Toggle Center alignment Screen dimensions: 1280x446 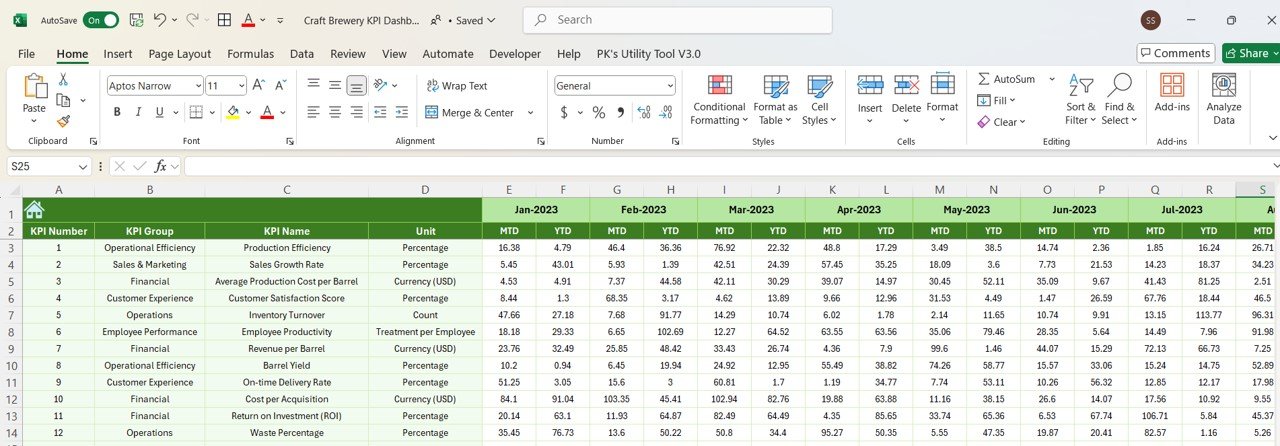[x=335, y=112]
